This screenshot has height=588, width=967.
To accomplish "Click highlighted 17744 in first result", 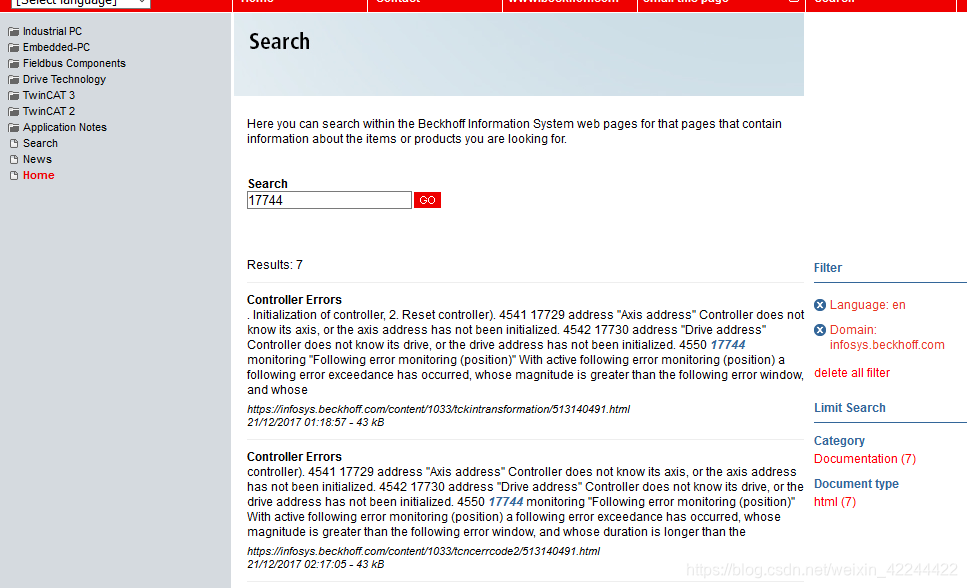I will click(728, 345).
